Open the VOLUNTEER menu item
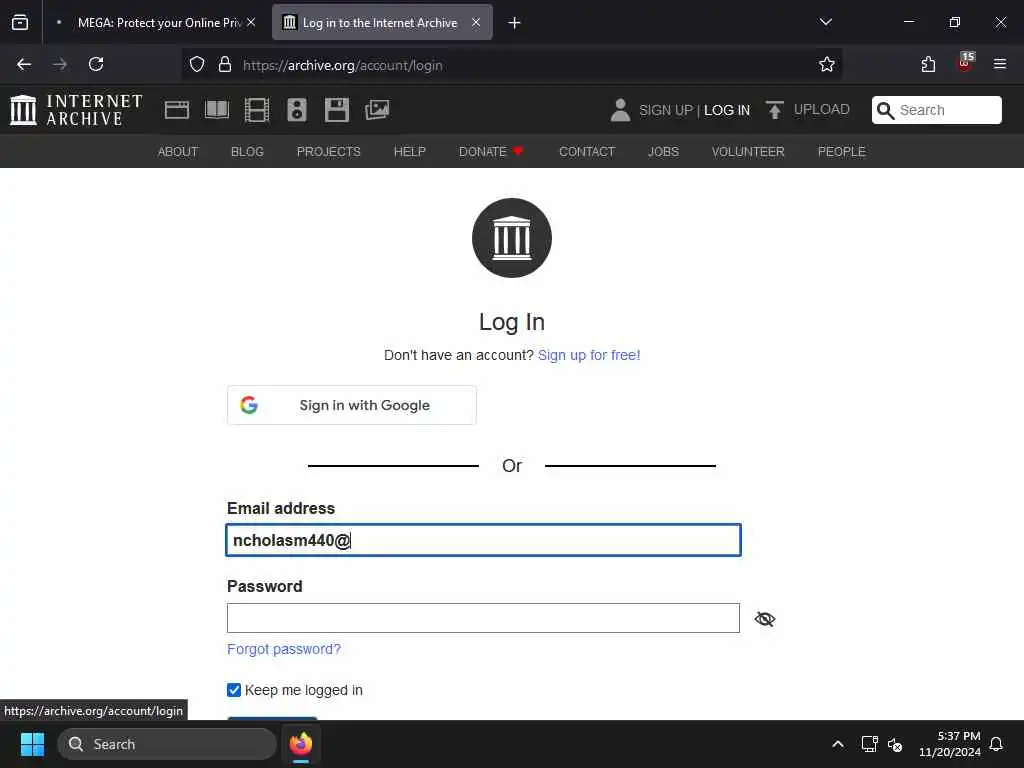This screenshot has height=768, width=1024. click(748, 152)
